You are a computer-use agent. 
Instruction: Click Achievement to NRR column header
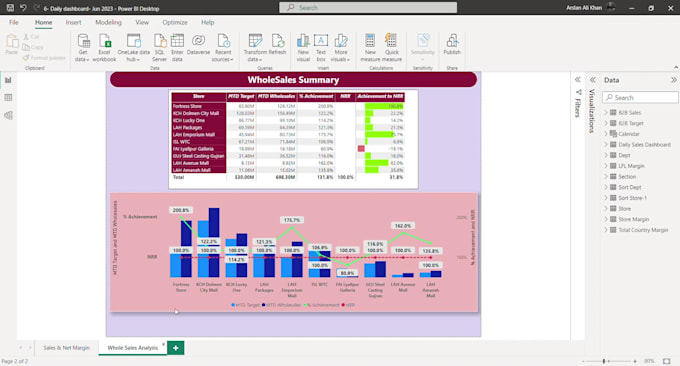380,97
